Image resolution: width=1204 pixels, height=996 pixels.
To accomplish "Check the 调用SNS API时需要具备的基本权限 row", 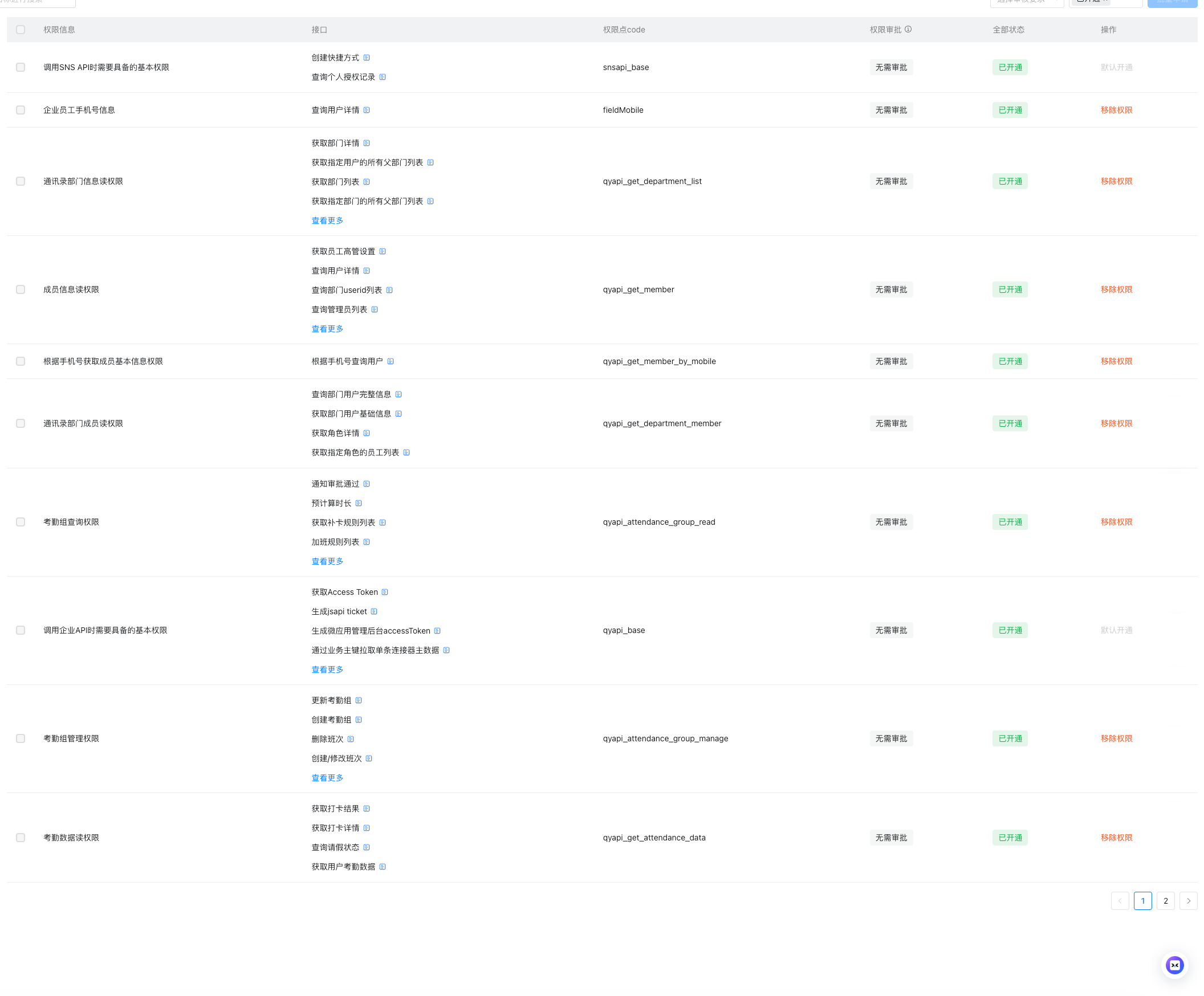I will [x=21, y=68].
